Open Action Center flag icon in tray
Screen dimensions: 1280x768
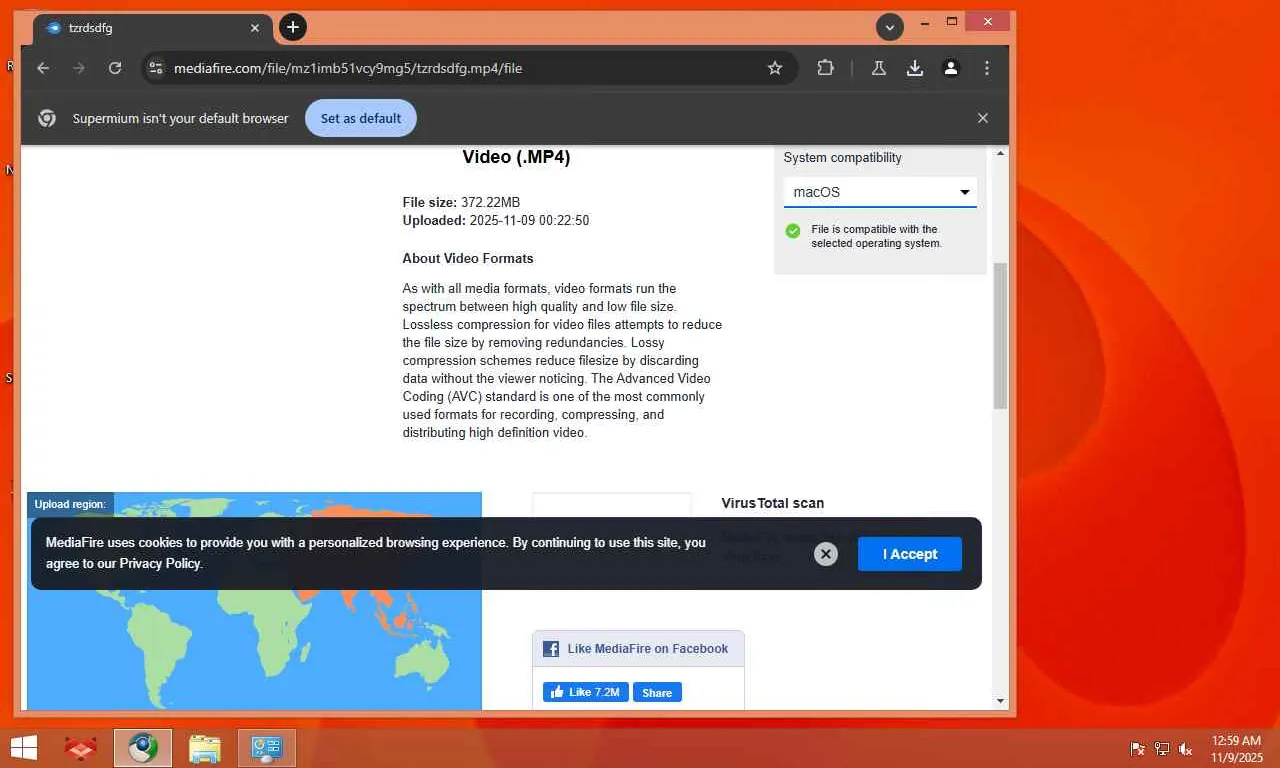pyautogui.click(x=1138, y=748)
